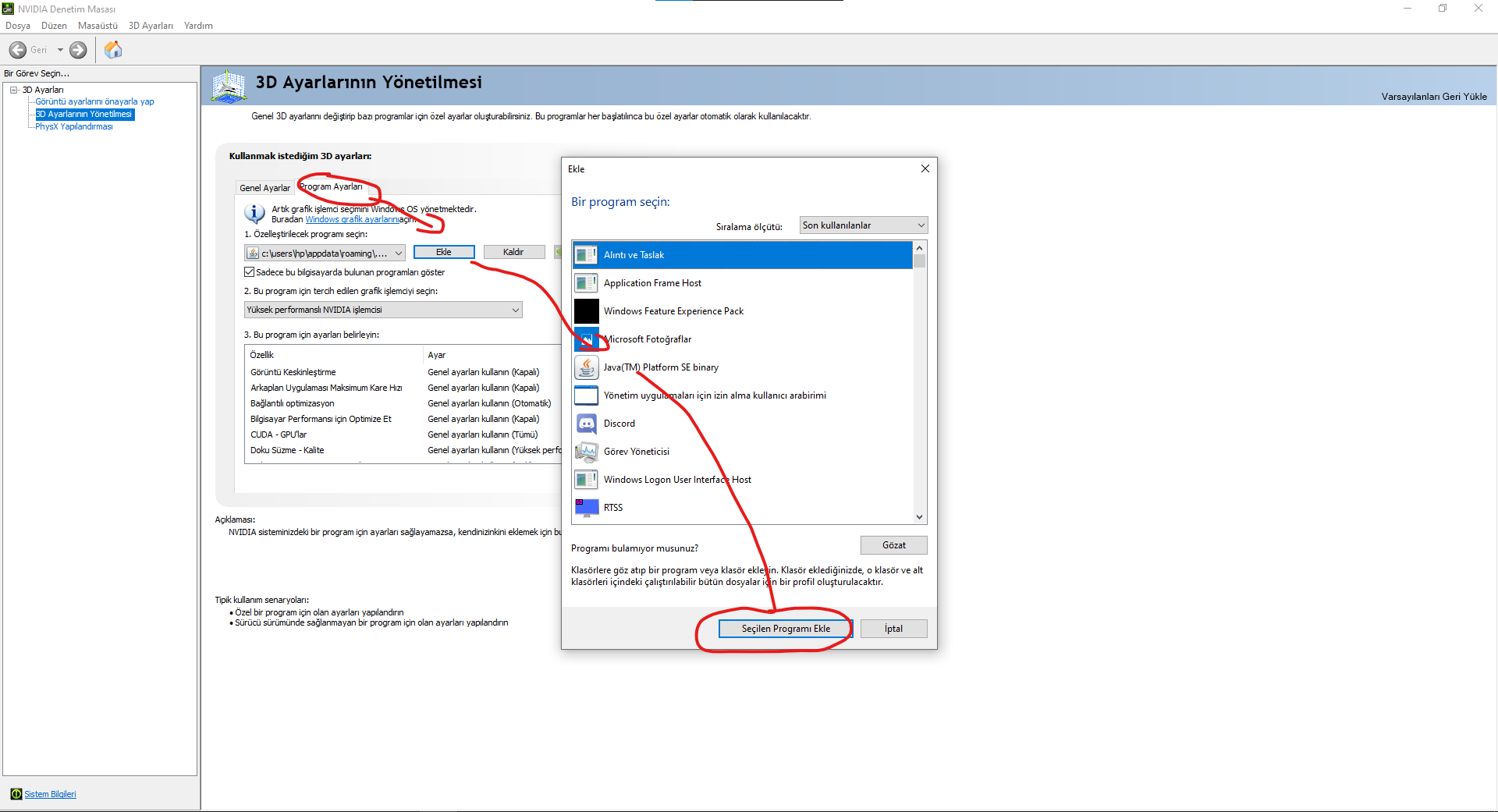This screenshot has height=812, width=1498.
Task: Open the preferred graphics processor dropdown
Action: 383,310
